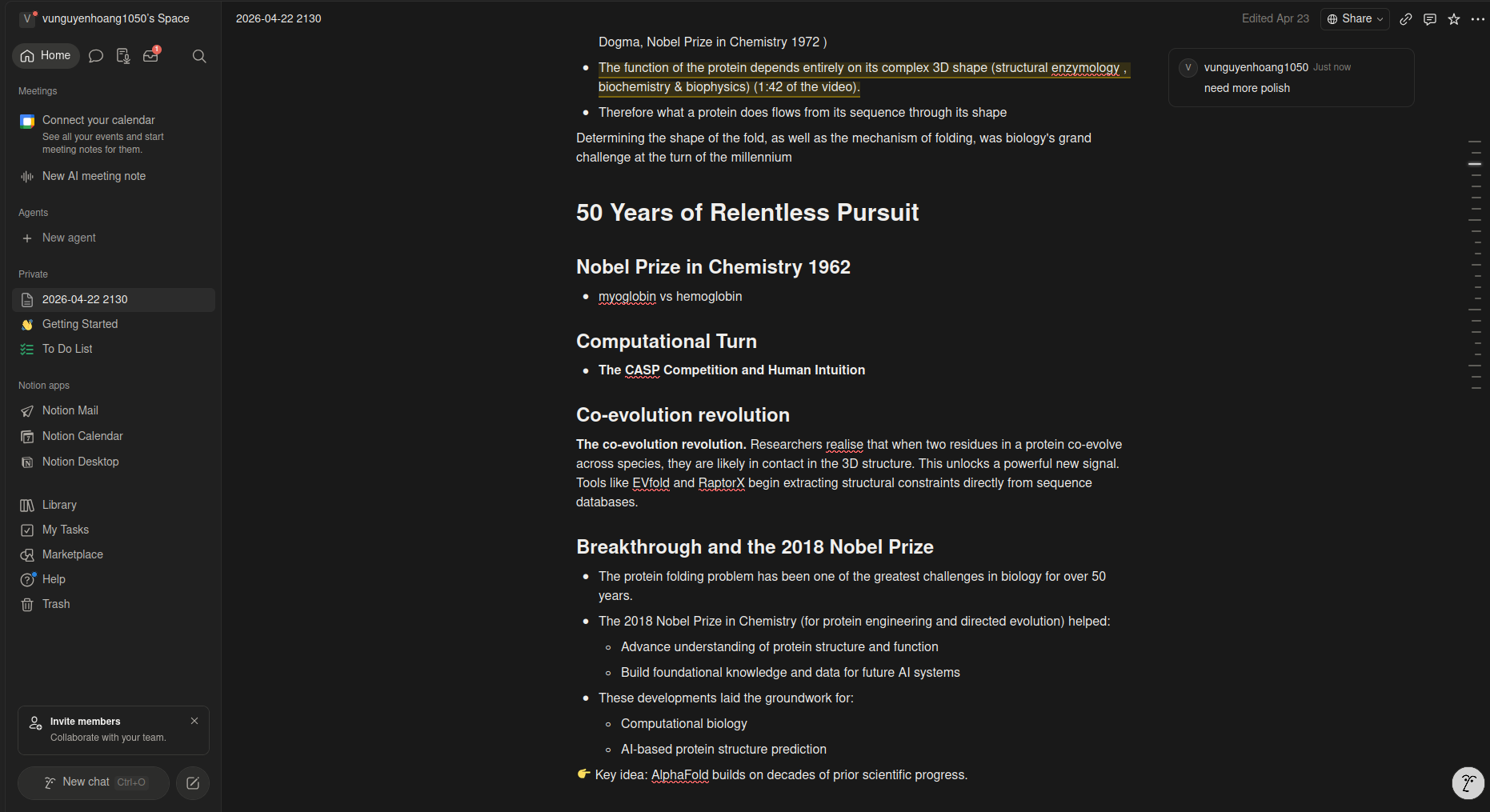Expand the Share dropdown
The image size is (1490, 812).
(x=1355, y=18)
